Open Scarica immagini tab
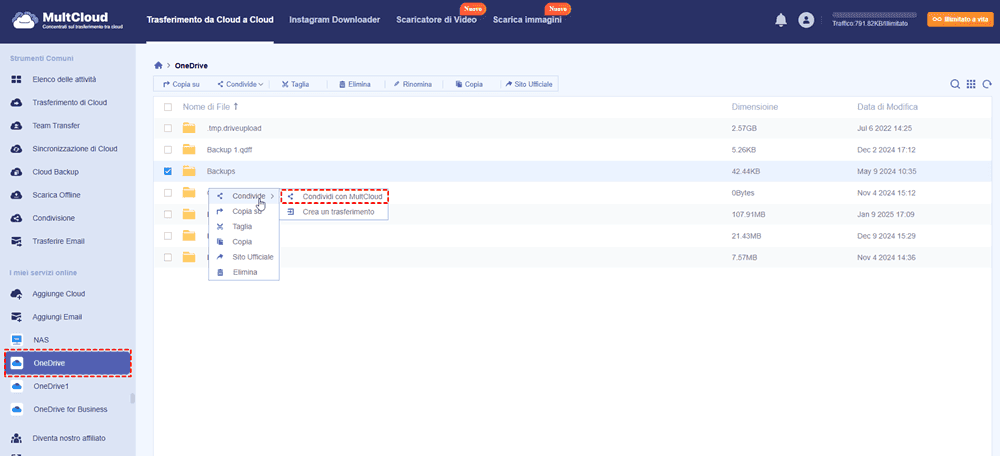Image resolution: width=1000 pixels, height=456 pixels. (x=527, y=20)
